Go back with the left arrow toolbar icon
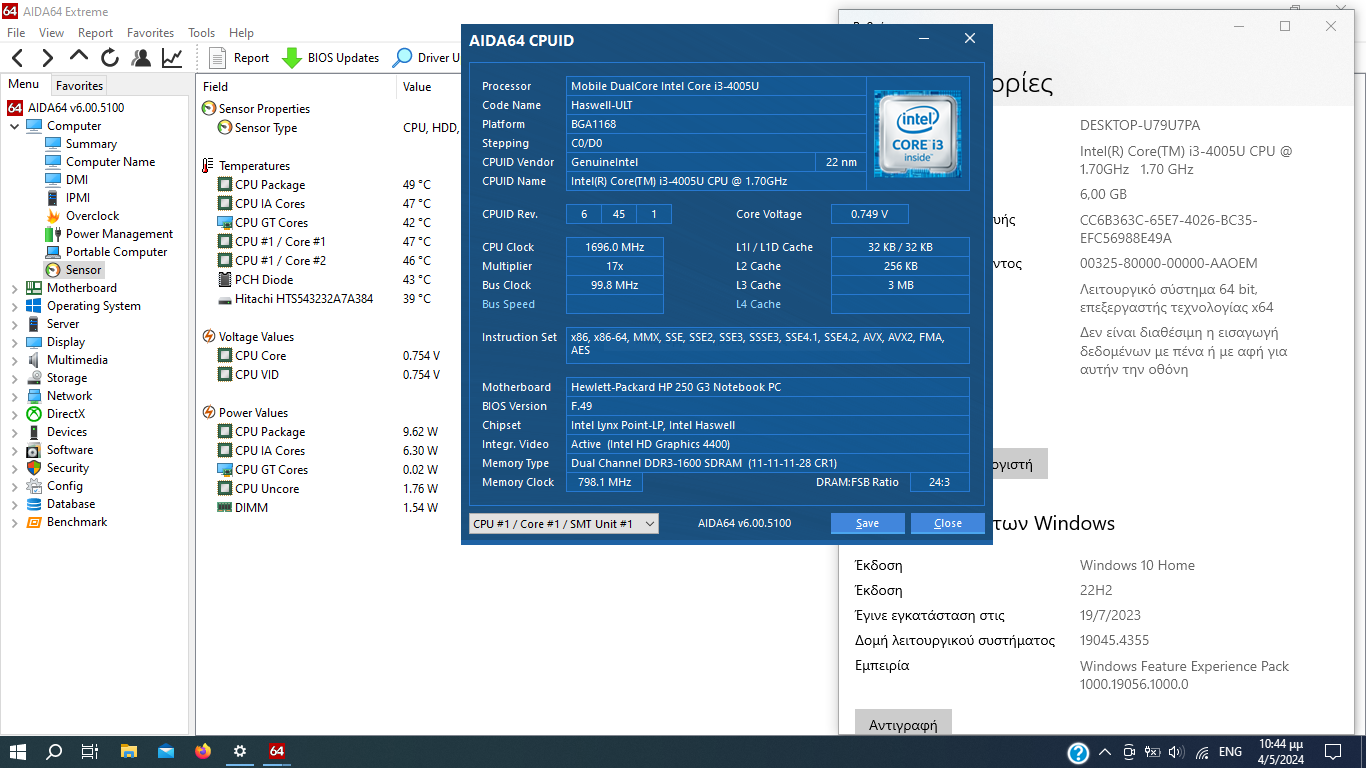 coord(17,58)
